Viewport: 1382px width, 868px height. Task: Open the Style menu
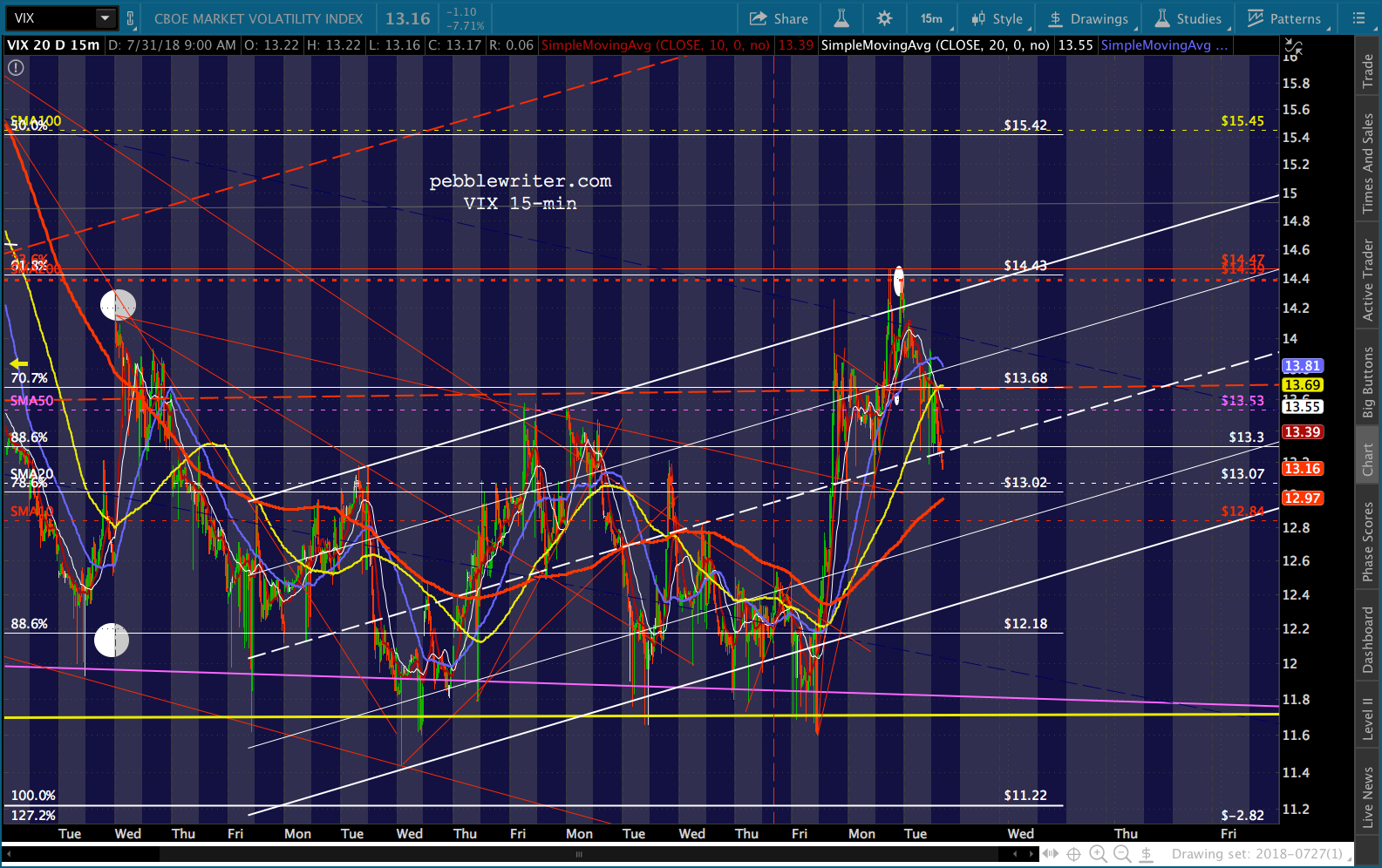pyautogui.click(x=997, y=18)
